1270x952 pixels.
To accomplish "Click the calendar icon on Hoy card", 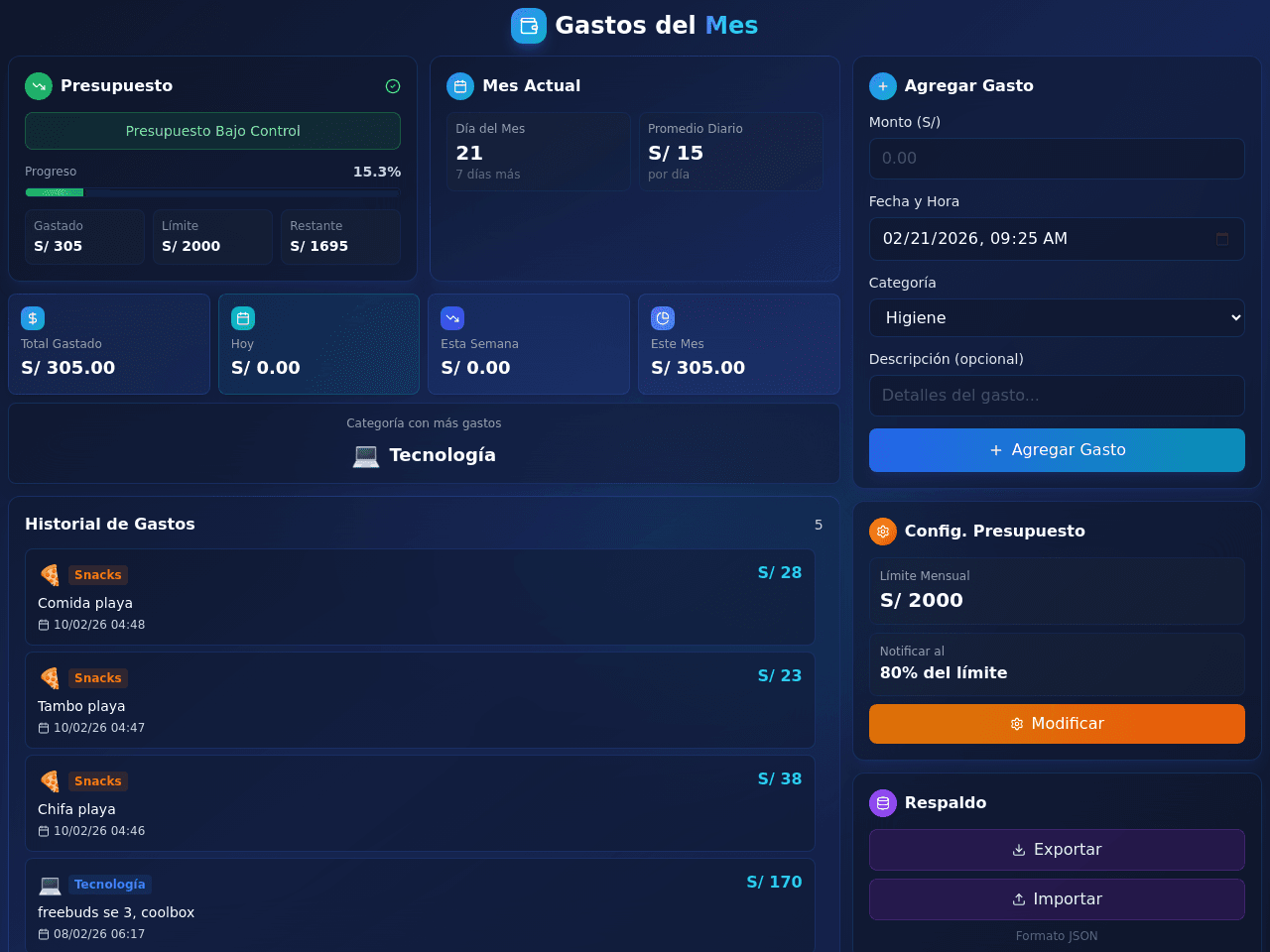I will pos(243,318).
